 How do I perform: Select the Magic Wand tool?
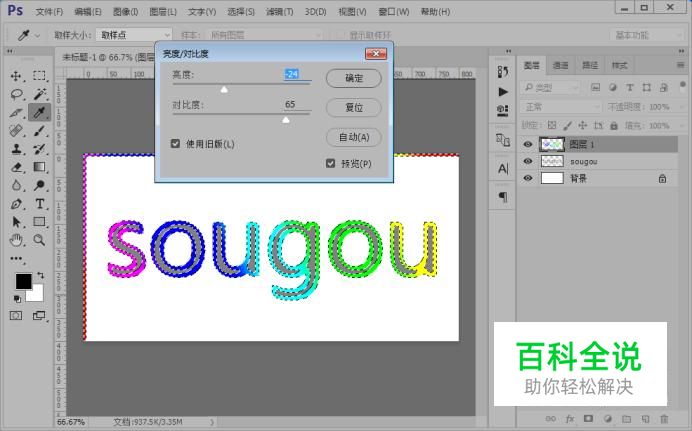point(40,94)
